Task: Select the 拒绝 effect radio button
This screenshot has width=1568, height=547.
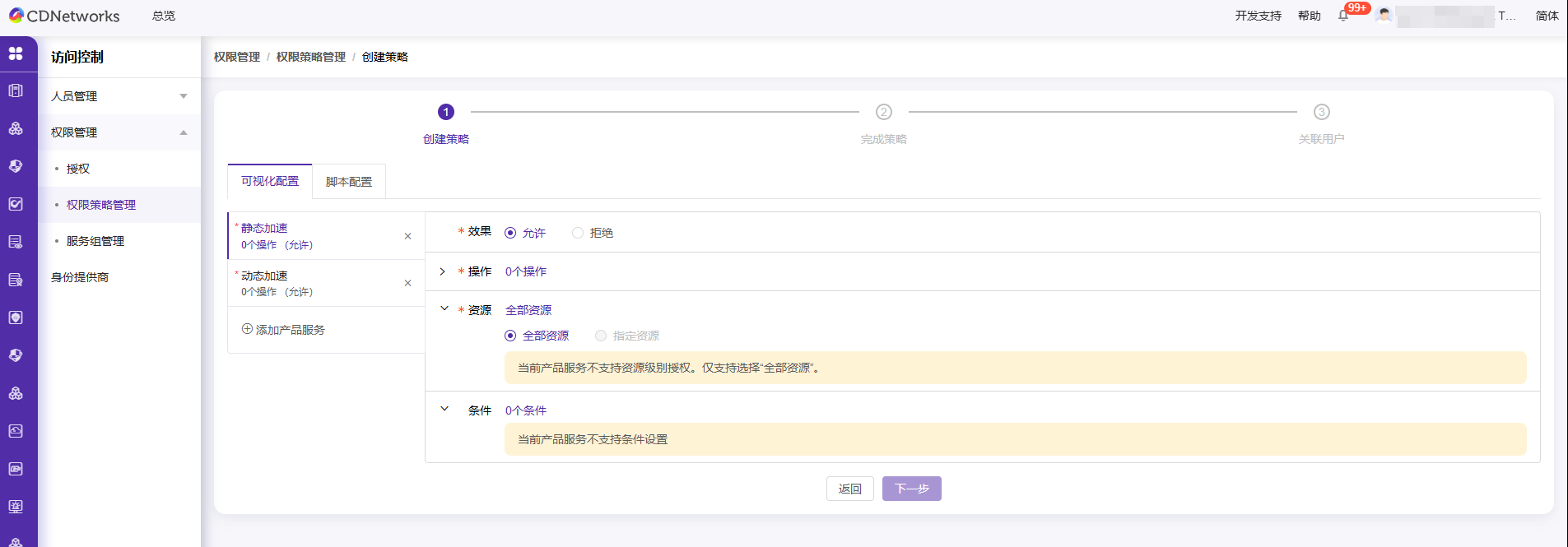Action: click(578, 233)
